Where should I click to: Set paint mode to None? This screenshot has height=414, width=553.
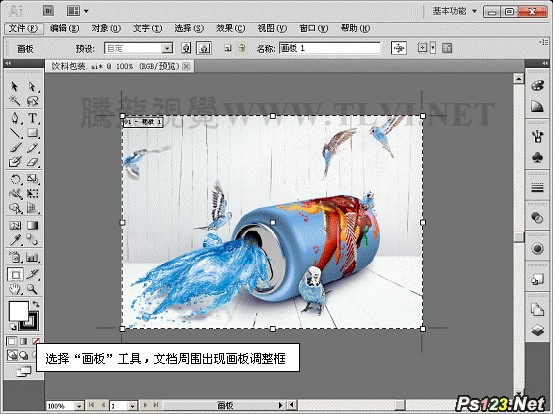point(35,341)
